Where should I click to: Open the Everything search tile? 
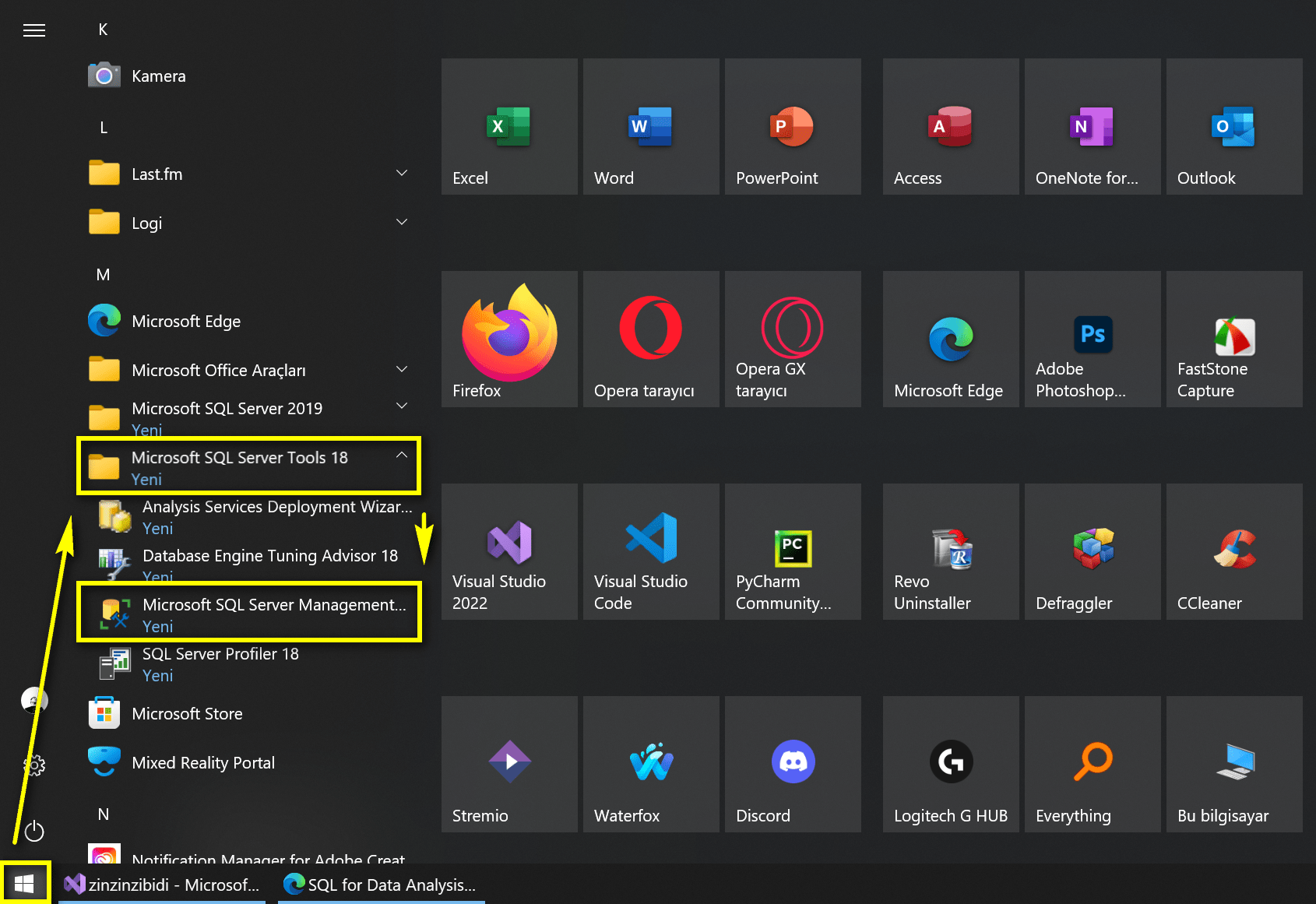point(1093,764)
